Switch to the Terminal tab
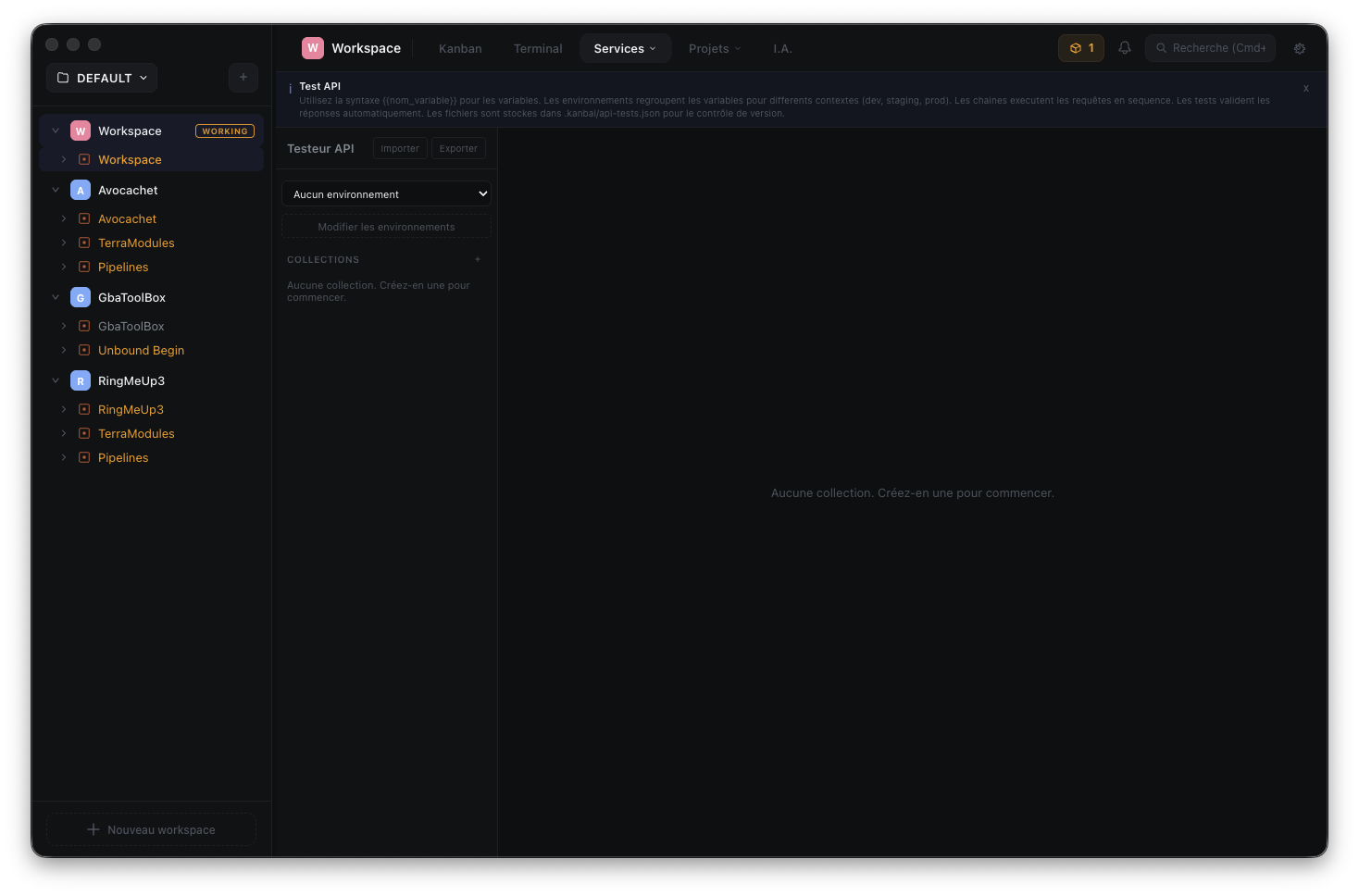The image size is (1359, 896). click(537, 47)
